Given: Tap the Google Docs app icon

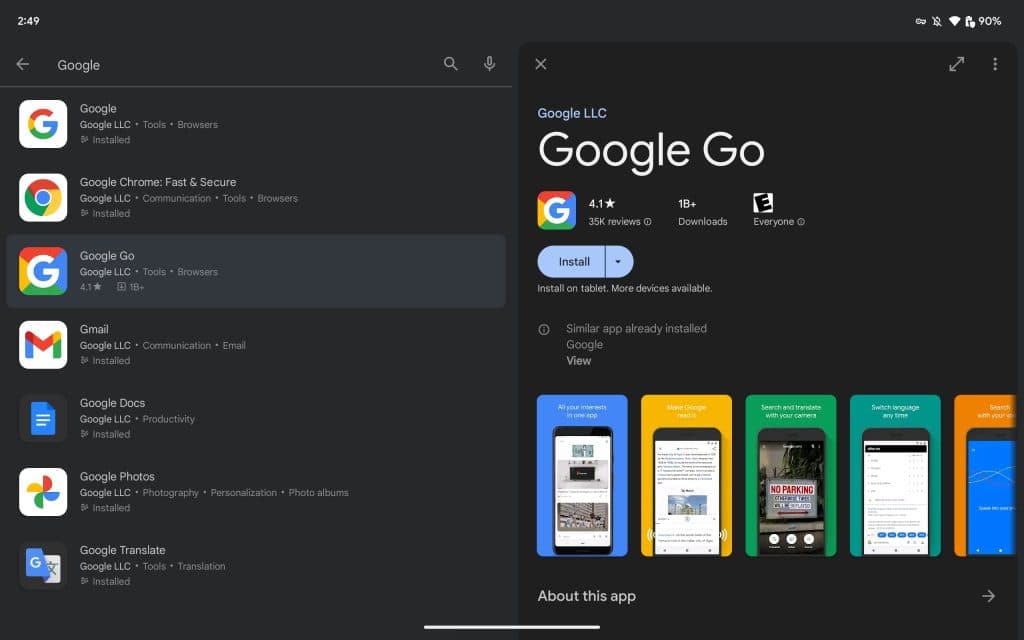Looking at the screenshot, I should coord(43,418).
